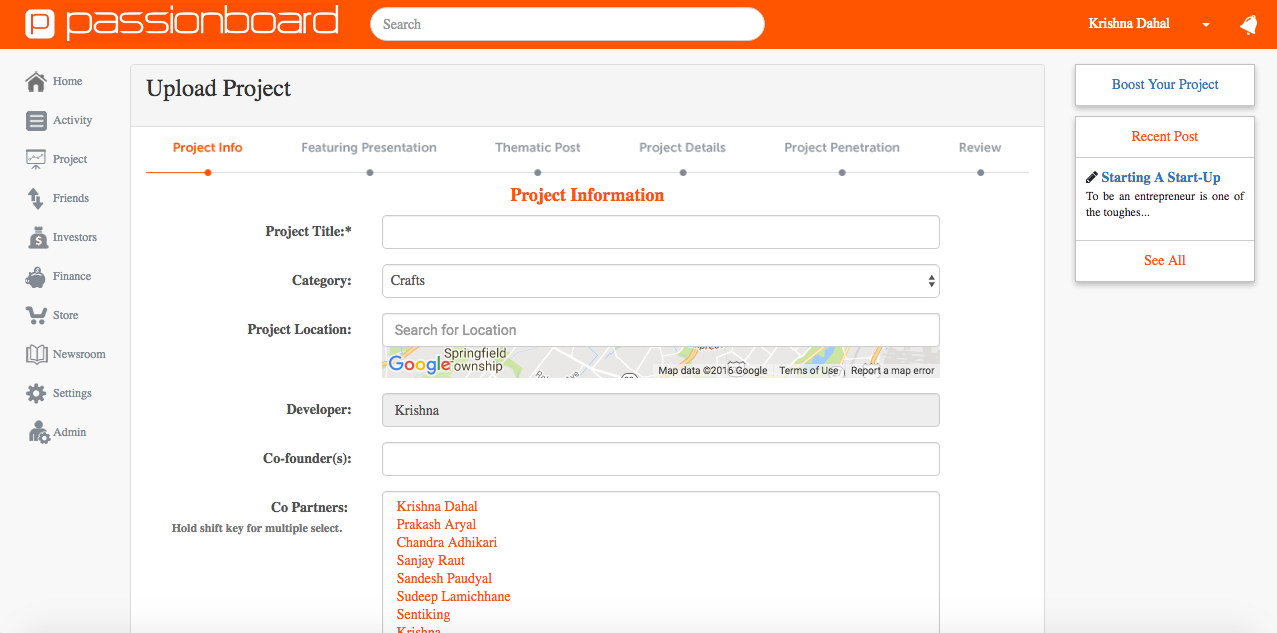The image size is (1277, 633).
Task: Open the Activity list icon
Action: point(36,120)
